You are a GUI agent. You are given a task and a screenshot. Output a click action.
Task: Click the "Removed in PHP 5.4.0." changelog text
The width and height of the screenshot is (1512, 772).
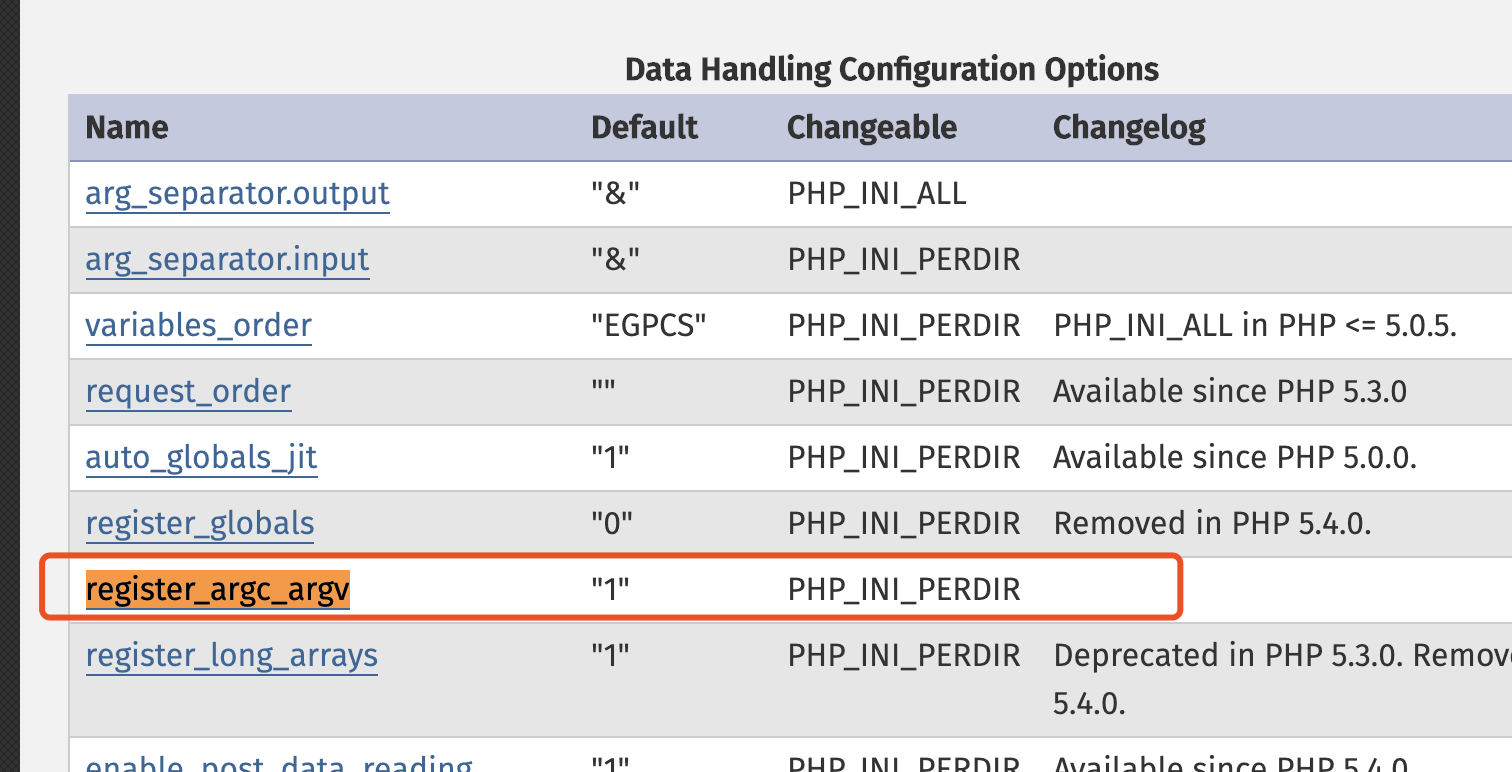1211,523
